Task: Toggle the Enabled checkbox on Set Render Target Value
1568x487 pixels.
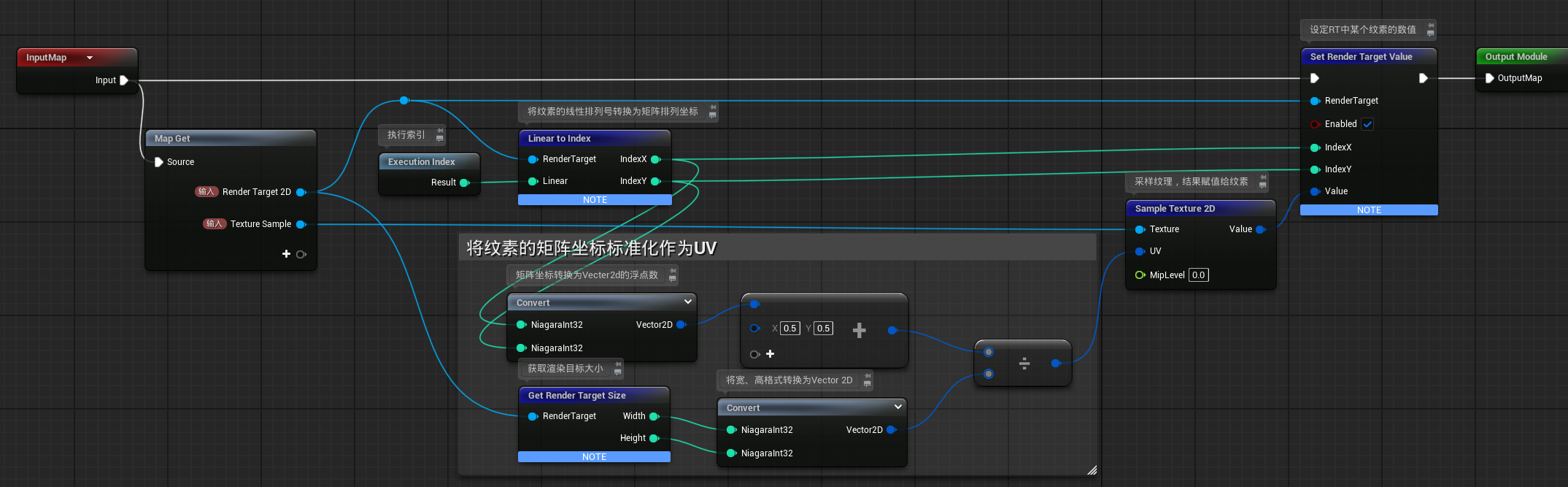Action: click(x=1367, y=124)
